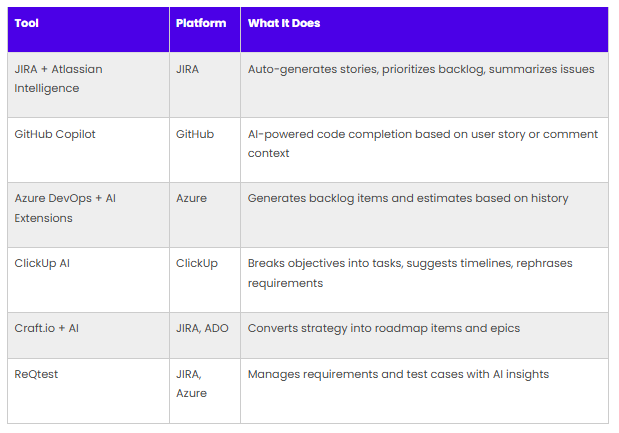Click the "GitHub" platform cell
The width and height of the screenshot is (619, 433).
pos(195,134)
